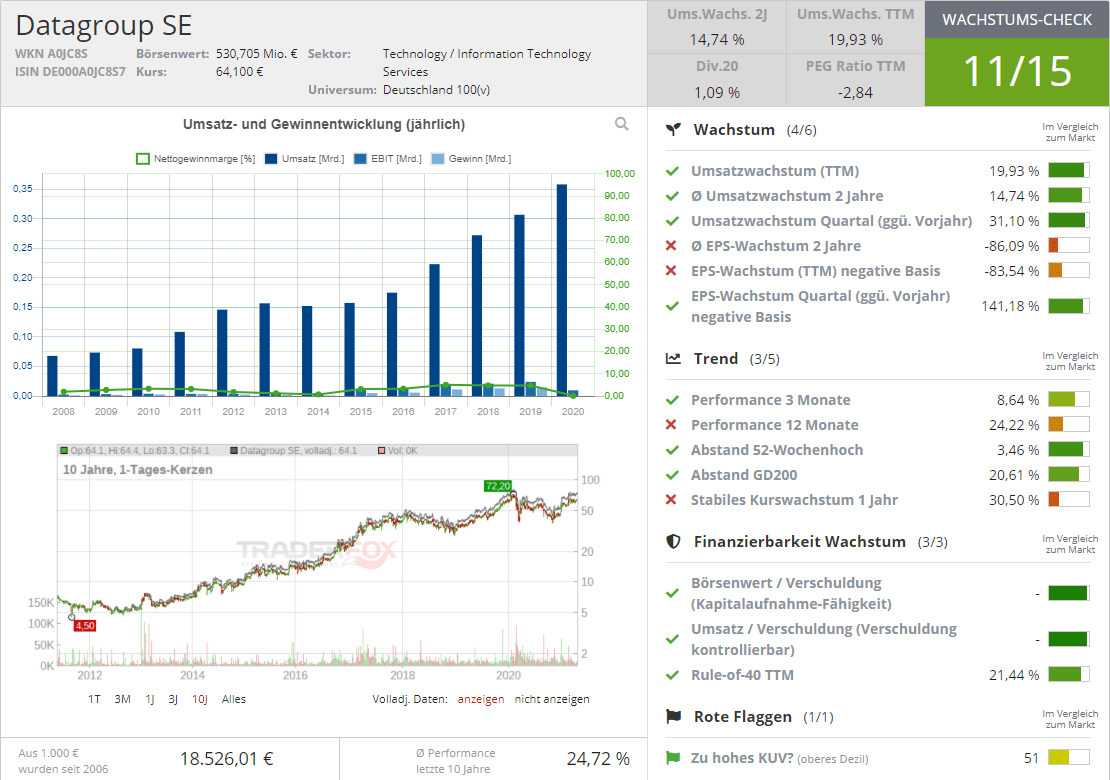The width and height of the screenshot is (1110, 780).
Task: Click the Kurs value 64,100 €
Action: click(x=239, y=71)
